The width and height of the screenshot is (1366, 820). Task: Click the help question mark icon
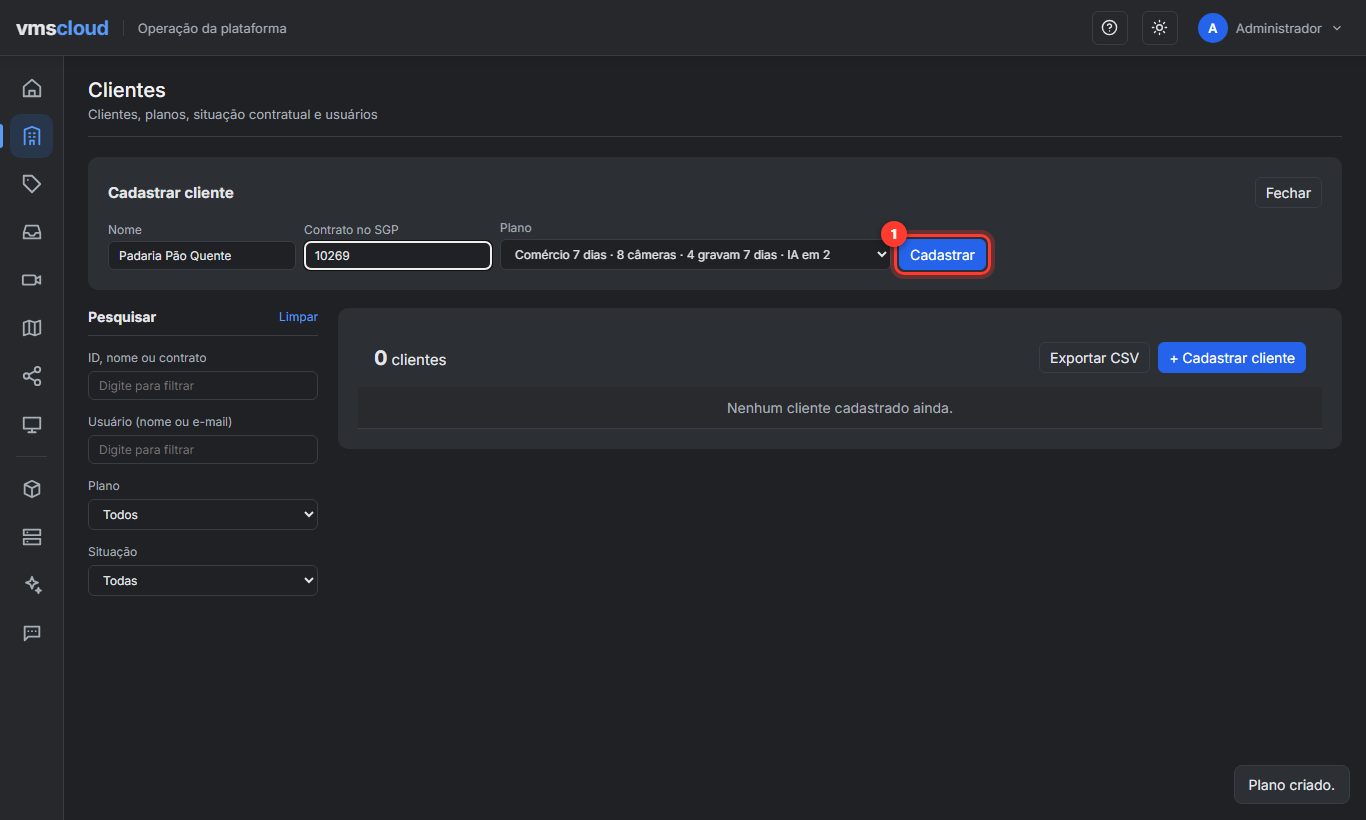point(1109,28)
